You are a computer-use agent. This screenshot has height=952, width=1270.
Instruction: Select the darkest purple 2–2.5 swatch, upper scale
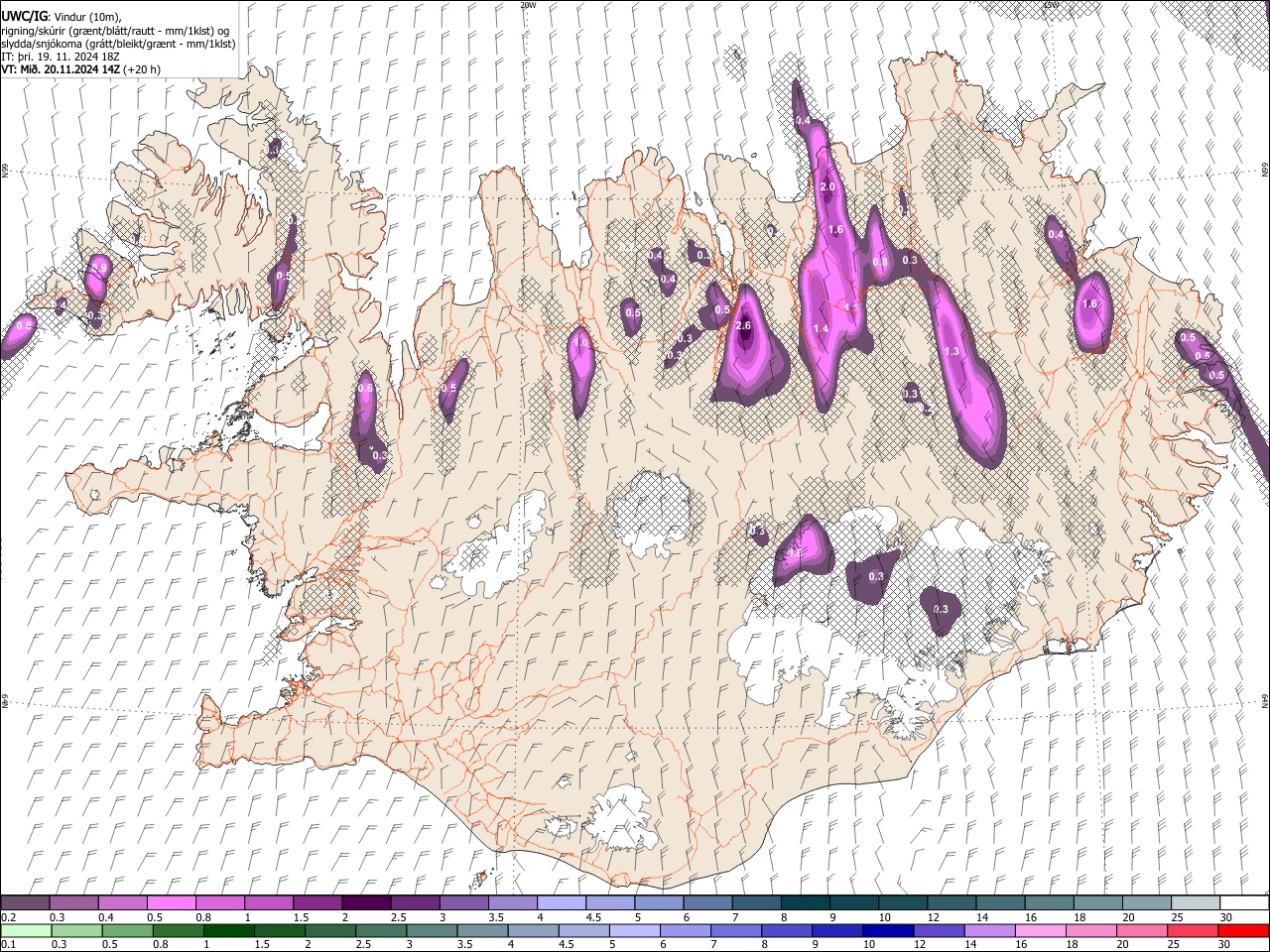[x=366, y=903]
